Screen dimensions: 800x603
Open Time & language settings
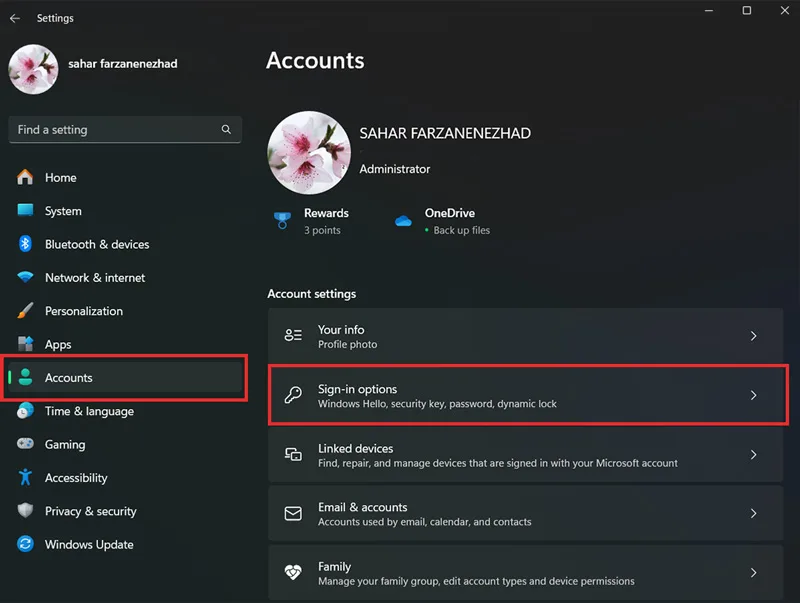pyautogui.click(x=125, y=411)
